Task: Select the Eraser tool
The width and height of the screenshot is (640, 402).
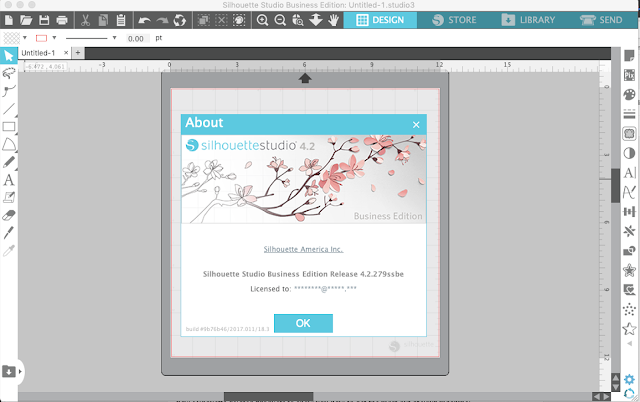Action: click(9, 215)
